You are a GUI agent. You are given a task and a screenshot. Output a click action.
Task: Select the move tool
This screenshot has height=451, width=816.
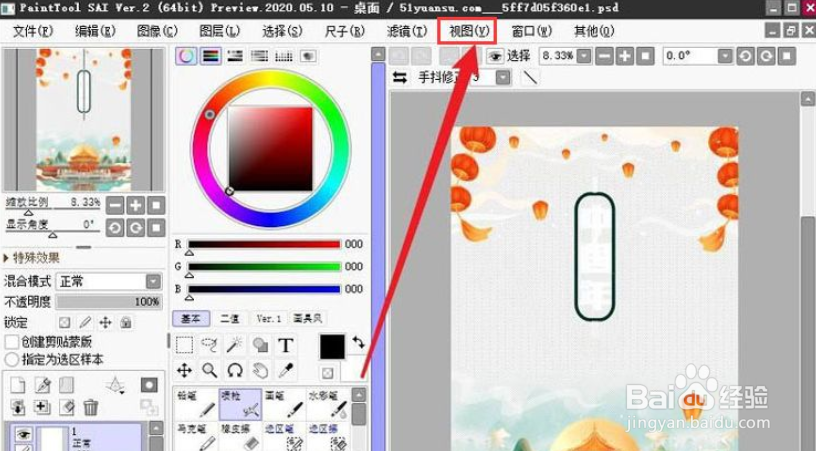[x=185, y=370]
